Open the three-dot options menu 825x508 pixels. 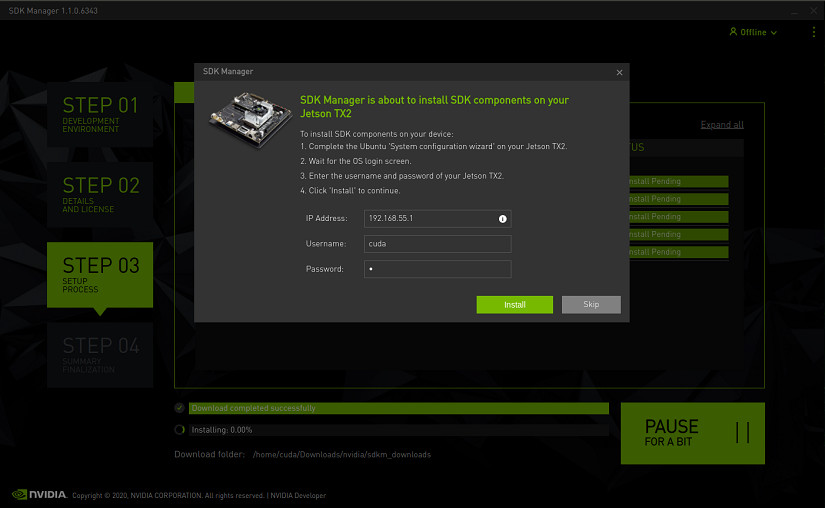(x=813, y=32)
